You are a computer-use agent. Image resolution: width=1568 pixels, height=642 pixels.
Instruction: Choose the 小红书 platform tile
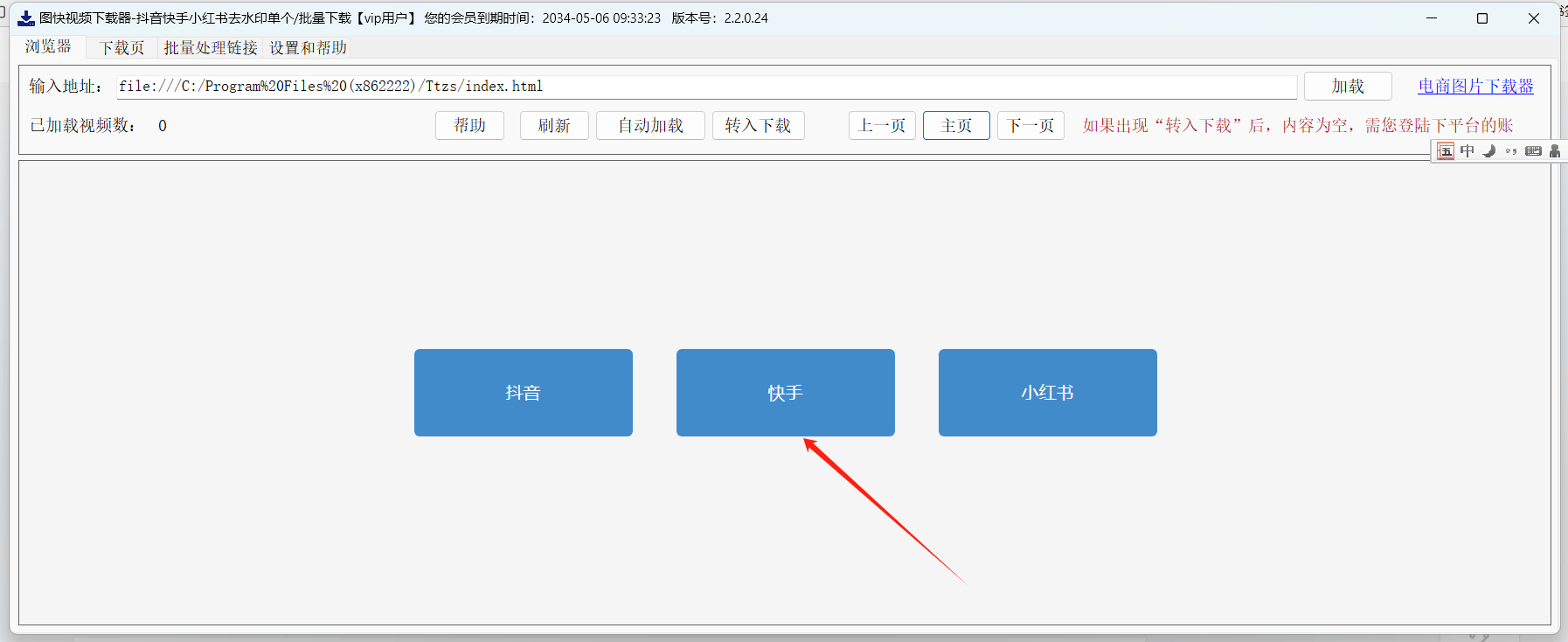pos(1048,393)
